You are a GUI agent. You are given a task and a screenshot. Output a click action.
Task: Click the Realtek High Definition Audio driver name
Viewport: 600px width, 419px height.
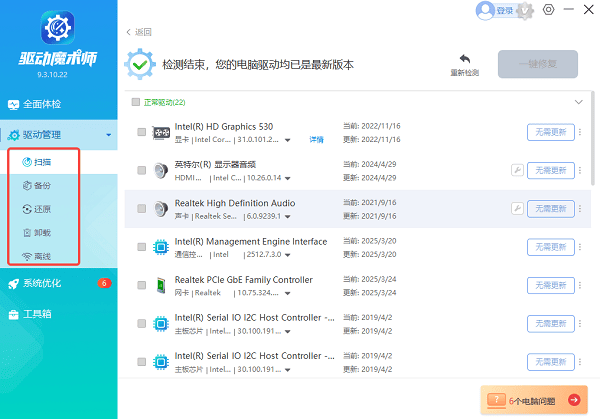click(235, 203)
